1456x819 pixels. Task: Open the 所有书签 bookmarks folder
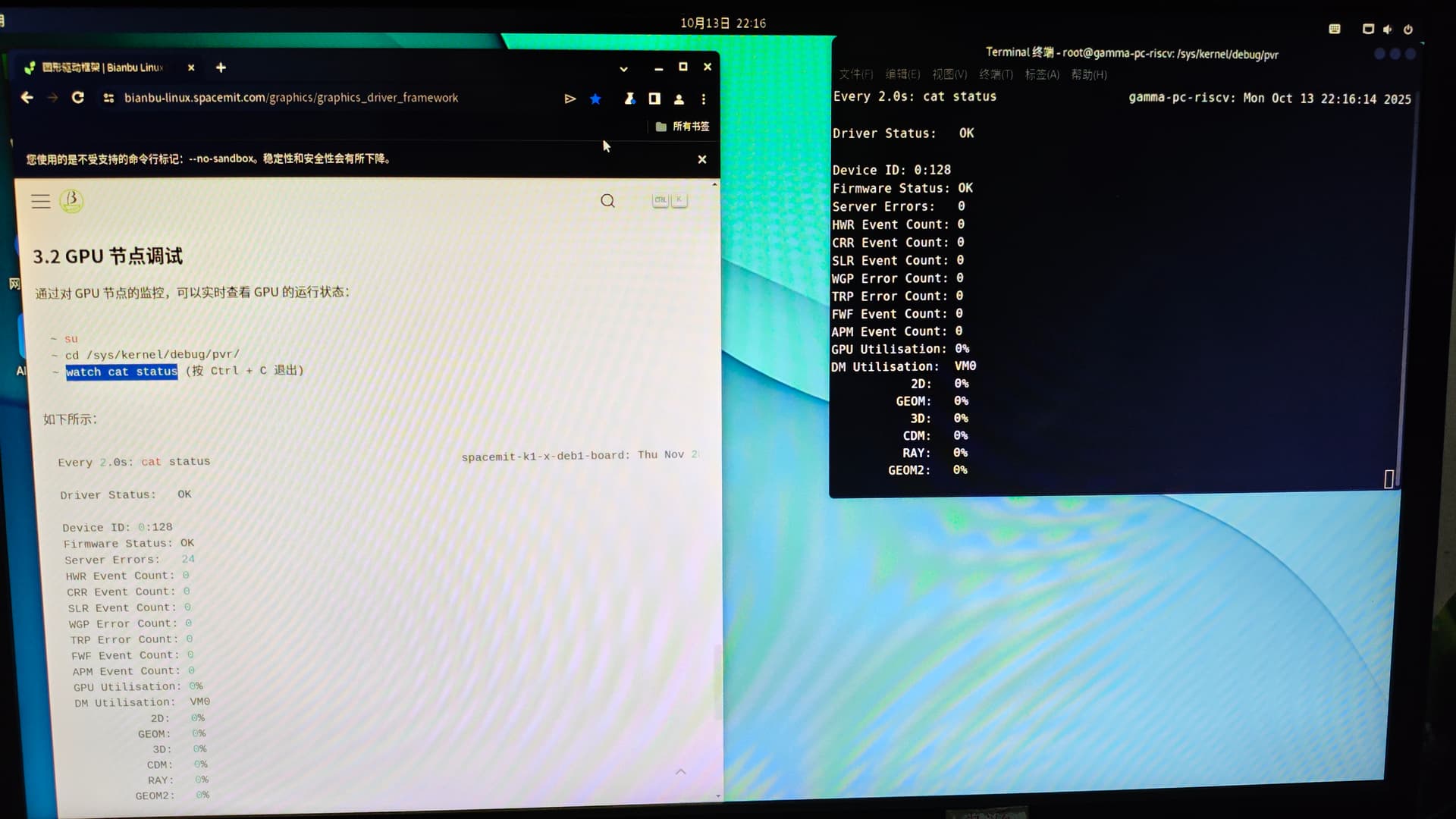(x=682, y=127)
